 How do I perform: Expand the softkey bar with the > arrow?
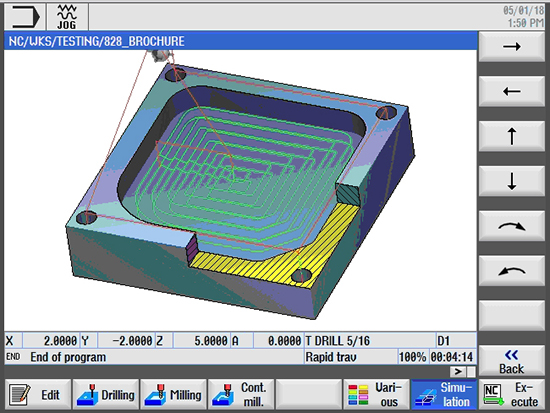(x=458, y=371)
